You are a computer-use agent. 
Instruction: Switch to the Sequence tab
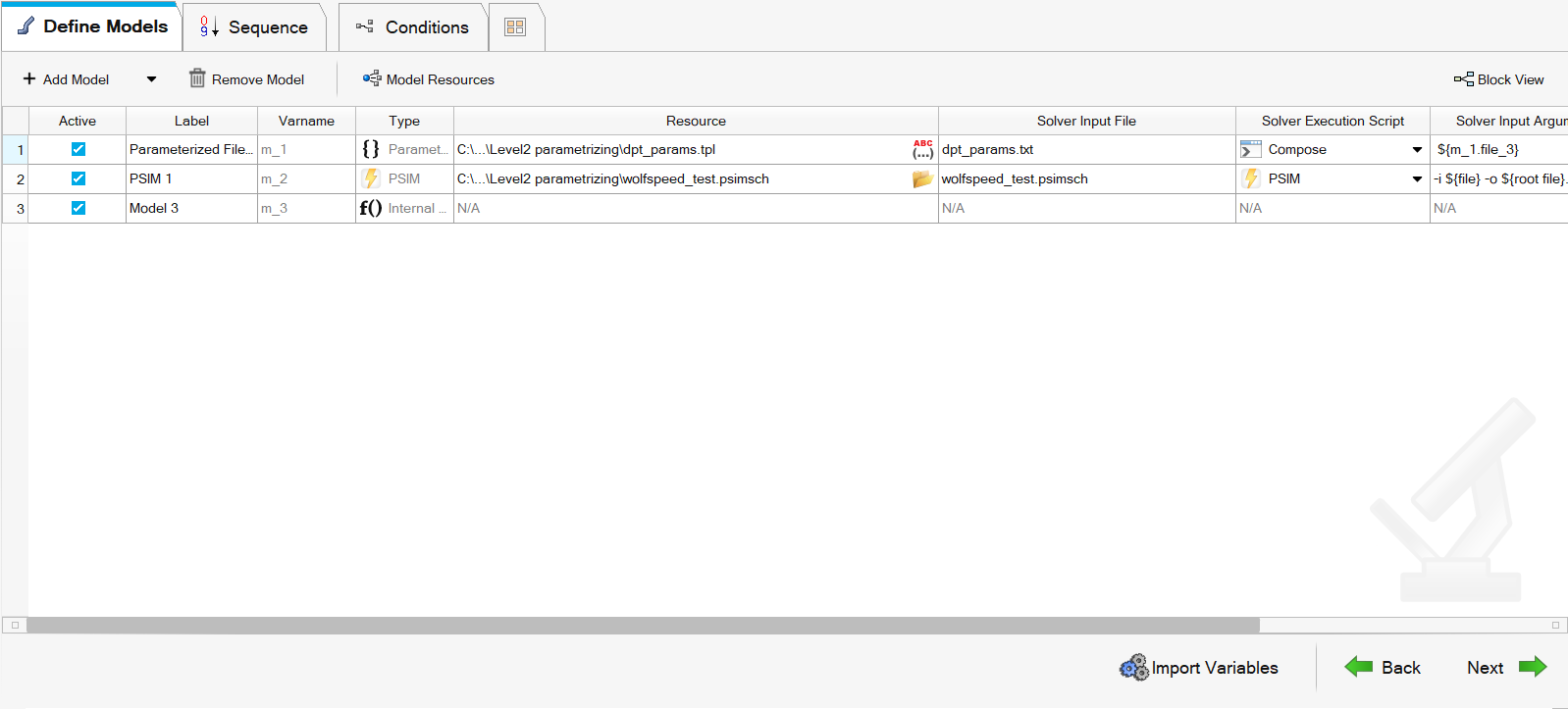coord(254,27)
